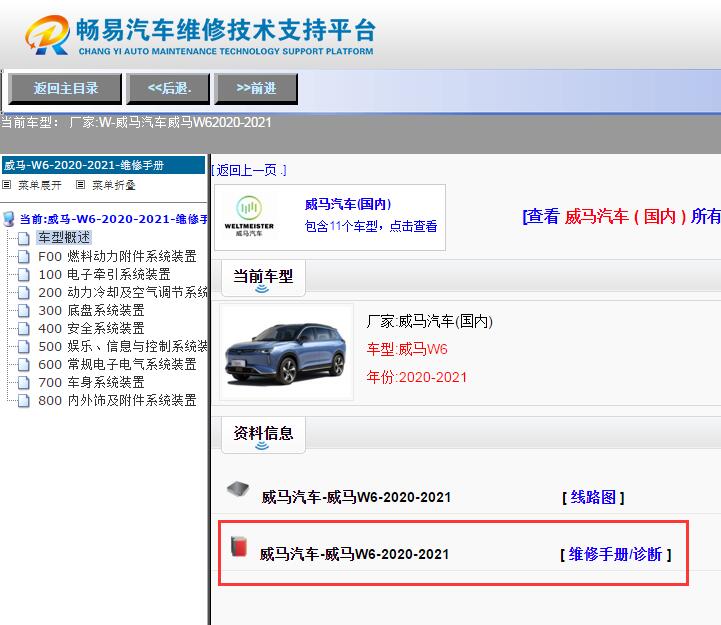Viewport: 721px width, 625px height.
Task: Click the wifi-style icon under 当前车型
Action: tap(262, 289)
